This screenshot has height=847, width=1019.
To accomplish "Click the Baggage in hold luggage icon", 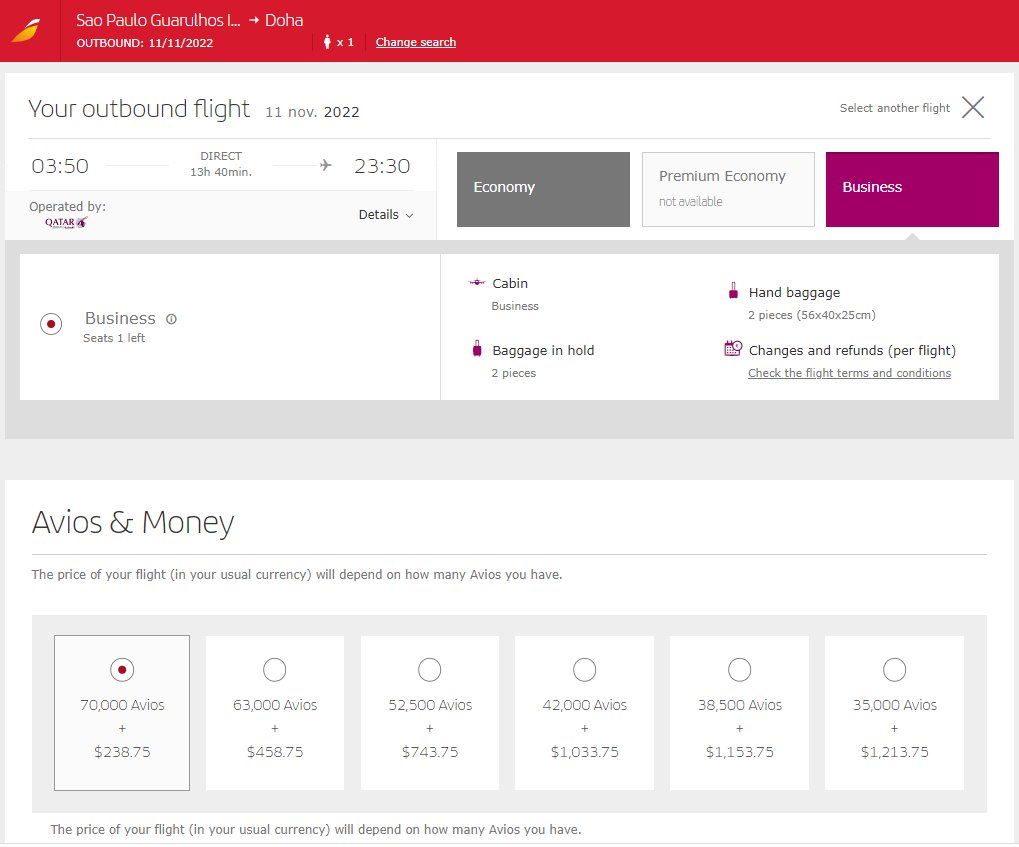I will (x=477, y=348).
